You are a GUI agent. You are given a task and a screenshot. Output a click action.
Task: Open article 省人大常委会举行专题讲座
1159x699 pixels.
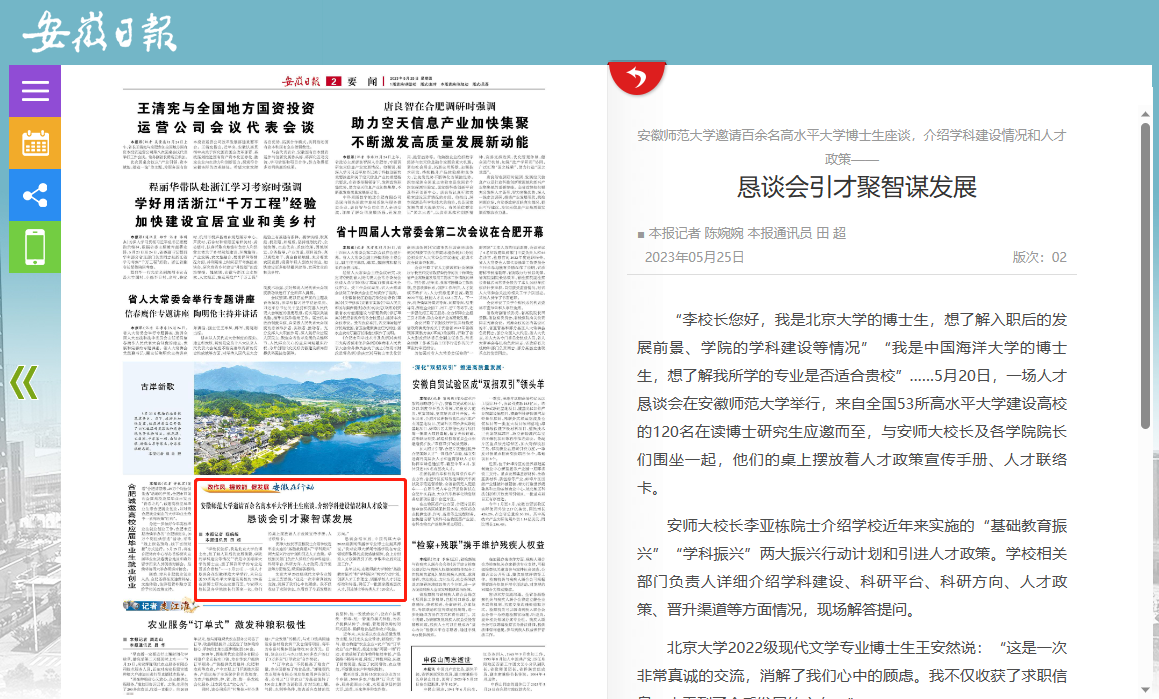click(x=191, y=299)
